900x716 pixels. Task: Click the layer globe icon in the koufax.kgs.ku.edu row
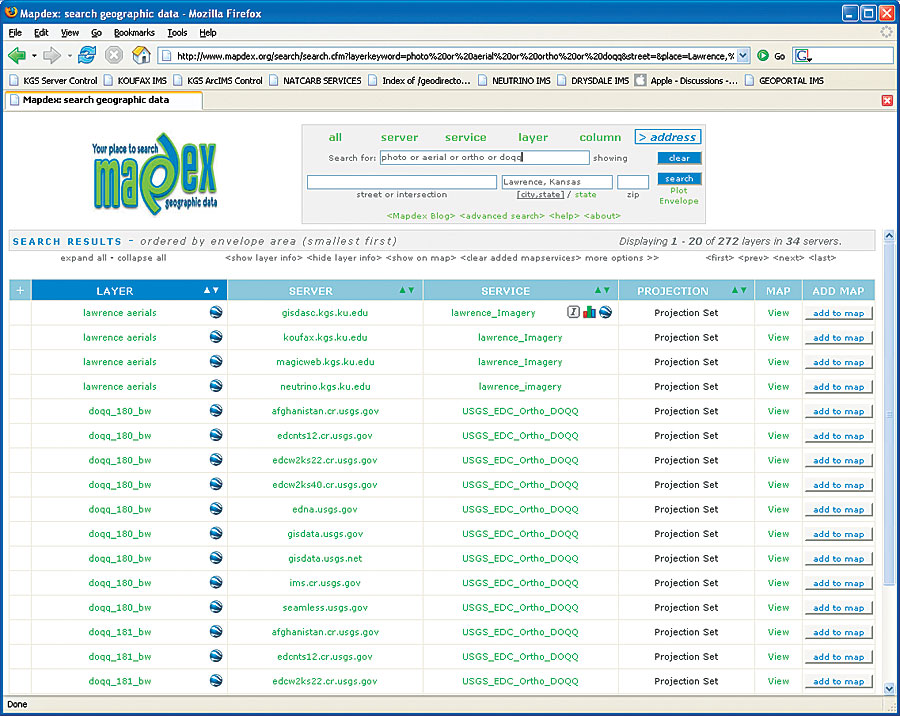[216, 336]
